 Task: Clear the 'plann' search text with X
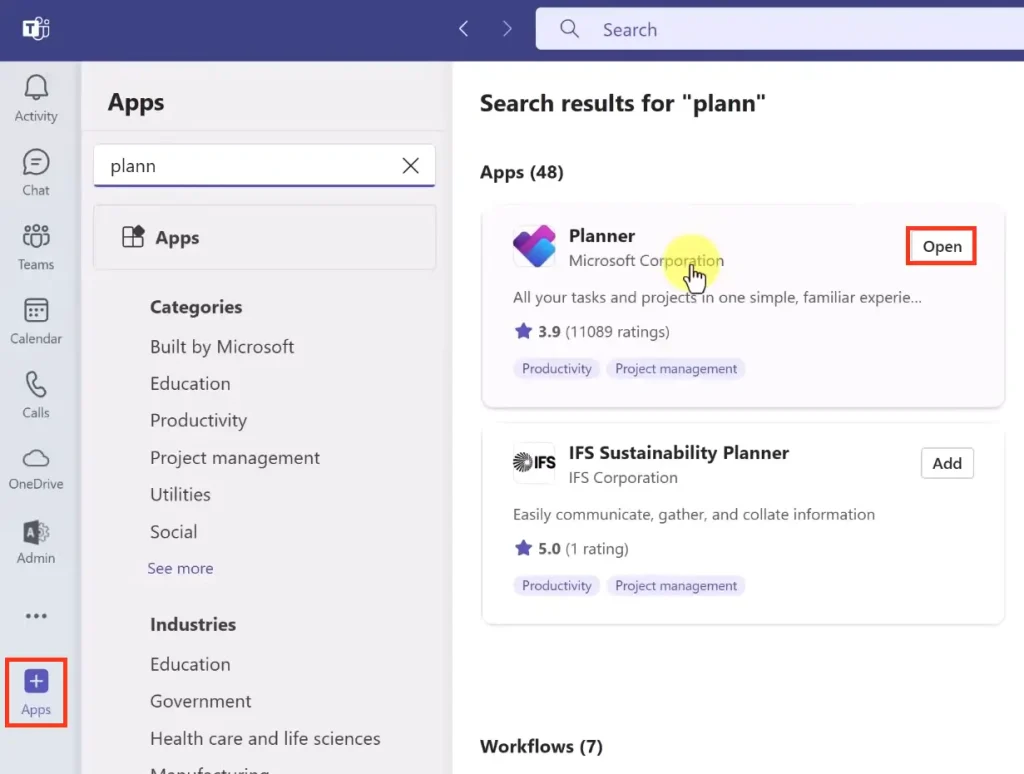click(410, 166)
